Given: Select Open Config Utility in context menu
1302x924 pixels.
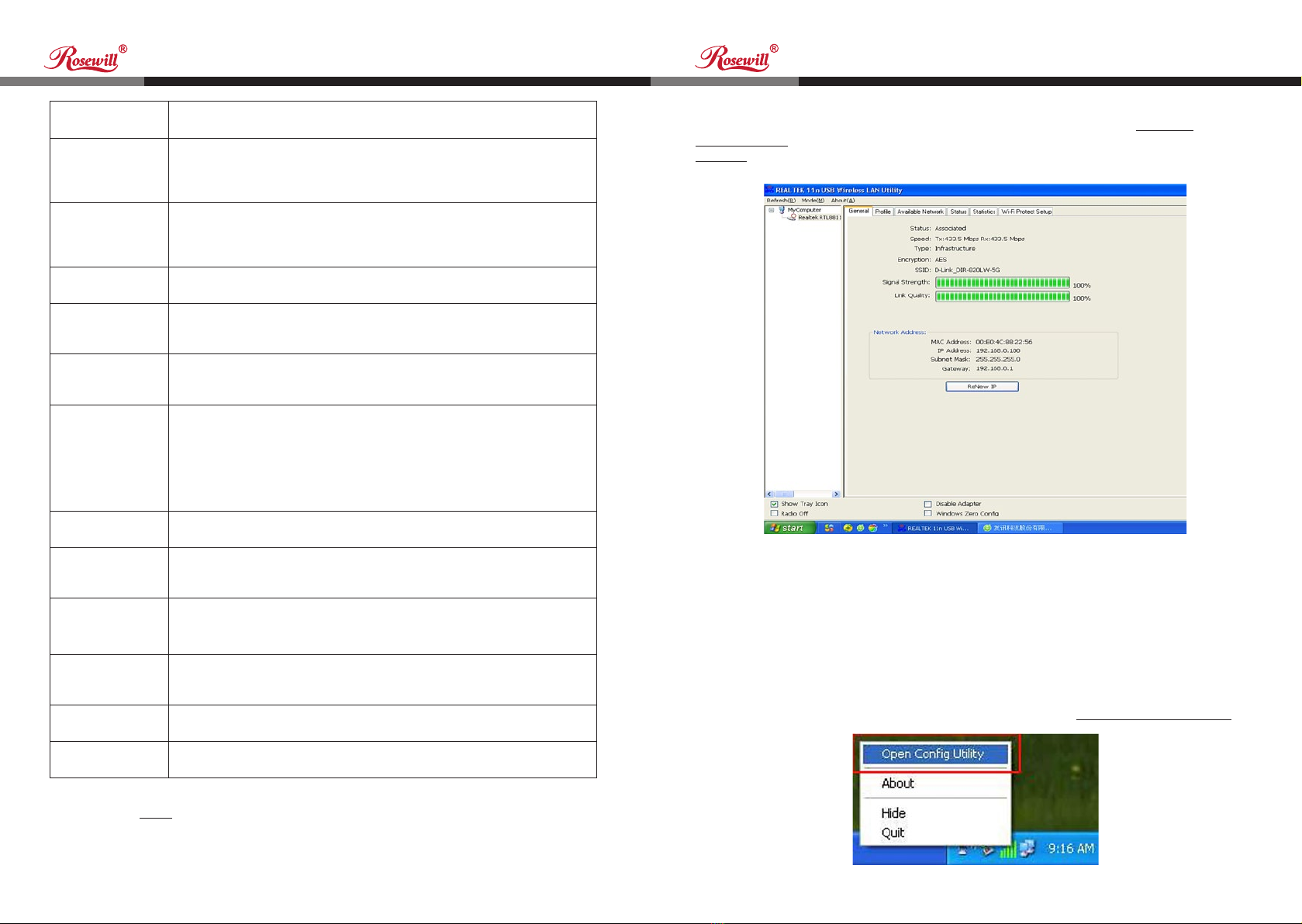Looking at the screenshot, I should tap(932, 754).
